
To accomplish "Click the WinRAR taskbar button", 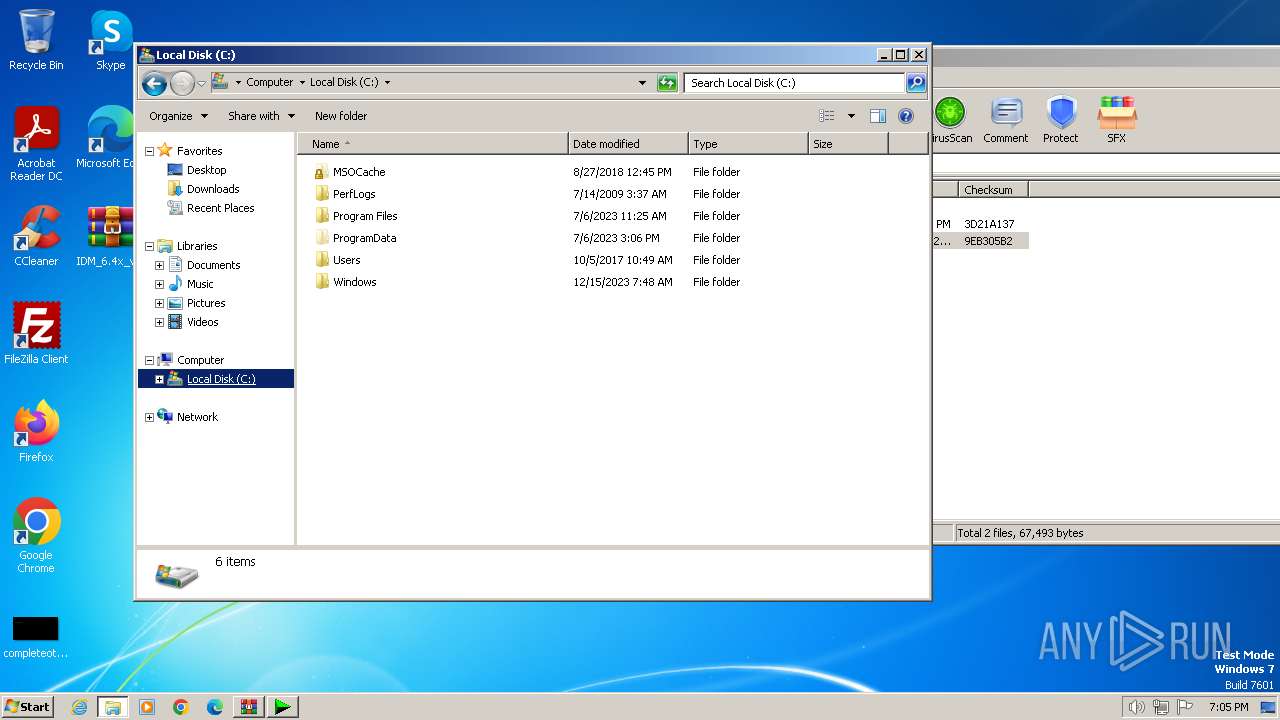I will 249,706.
